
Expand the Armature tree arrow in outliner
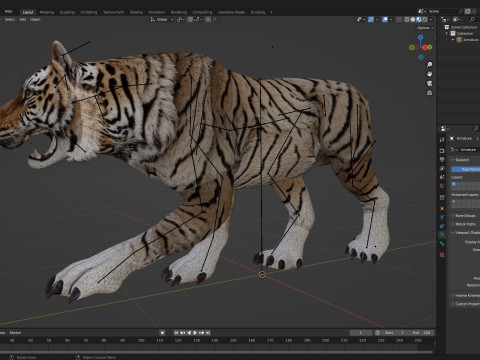click(453, 40)
